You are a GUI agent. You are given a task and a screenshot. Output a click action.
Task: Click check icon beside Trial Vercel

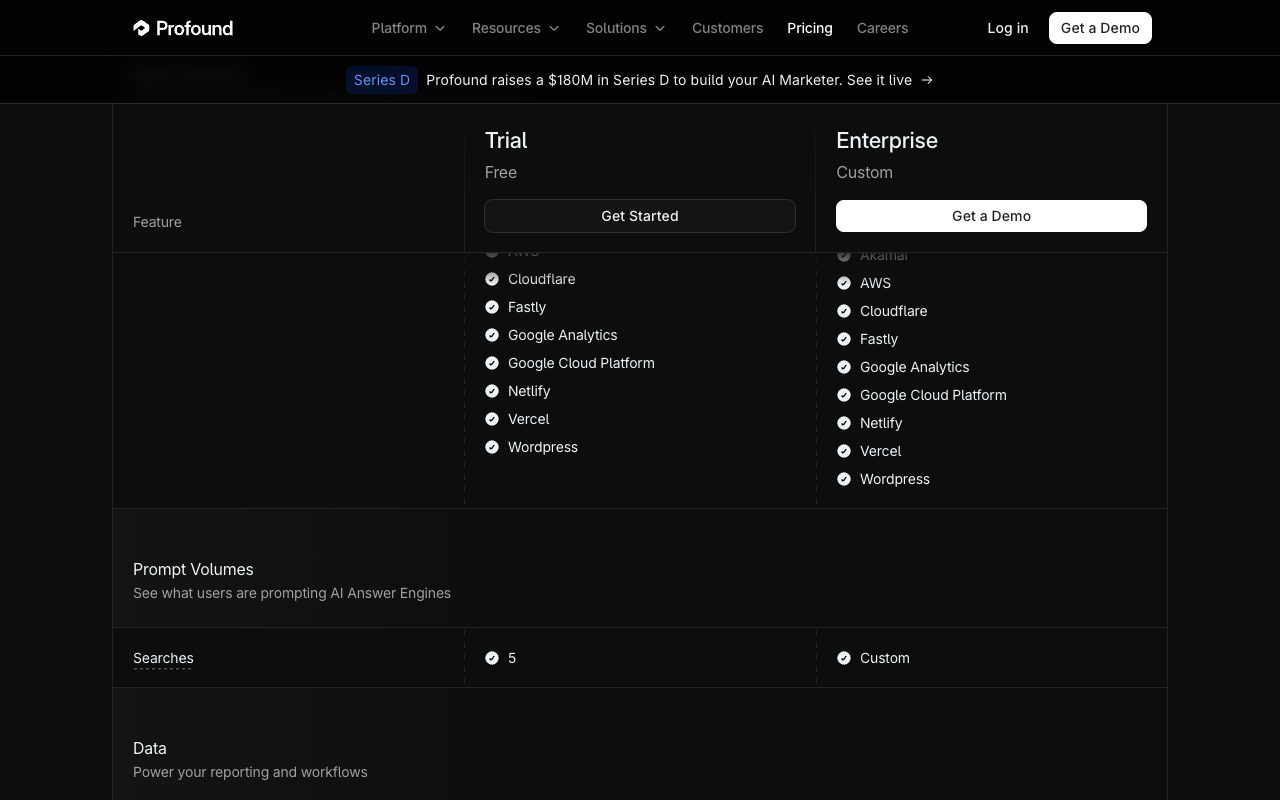[x=492, y=419]
